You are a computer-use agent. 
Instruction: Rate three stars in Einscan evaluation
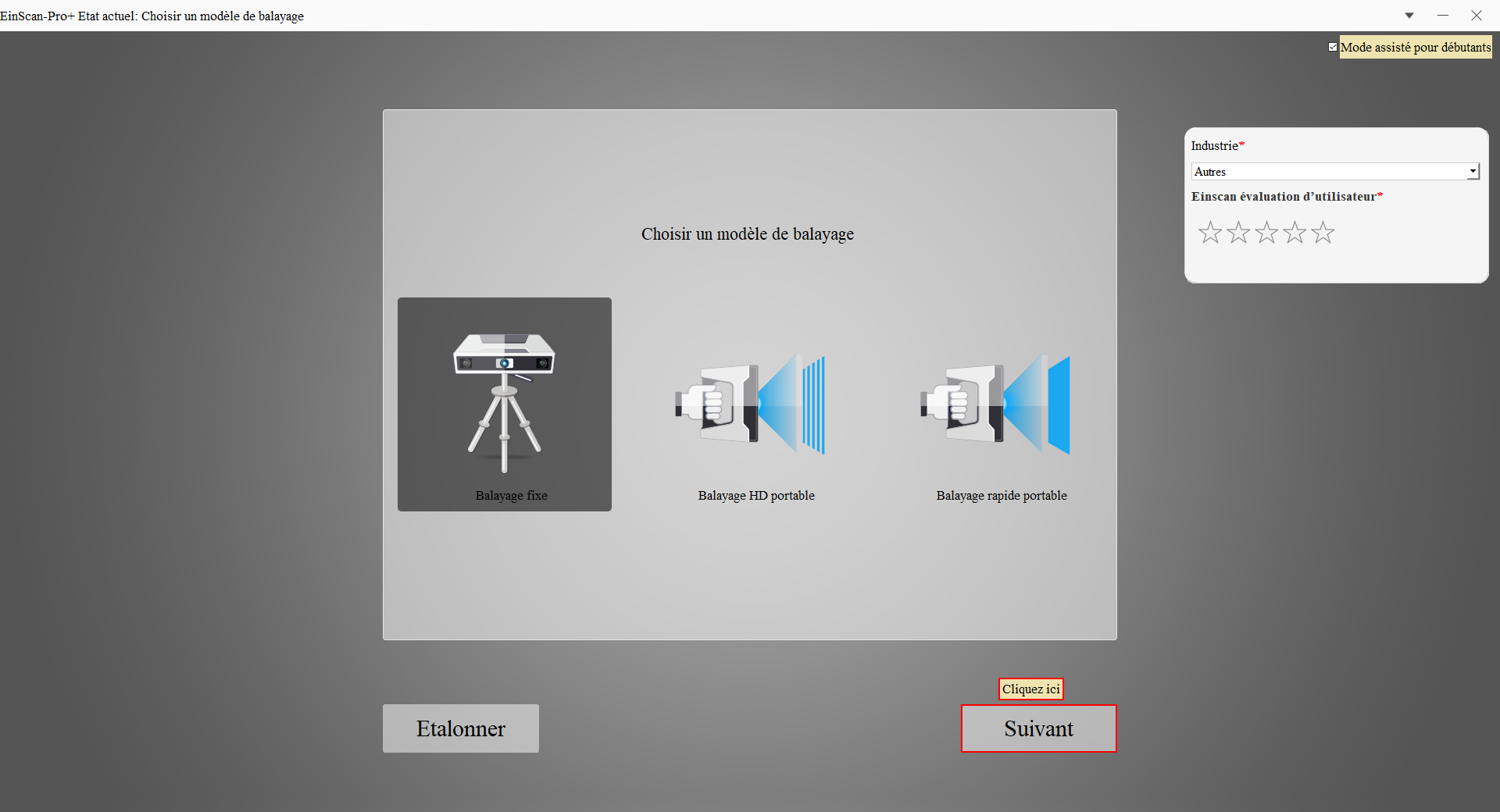[1266, 232]
